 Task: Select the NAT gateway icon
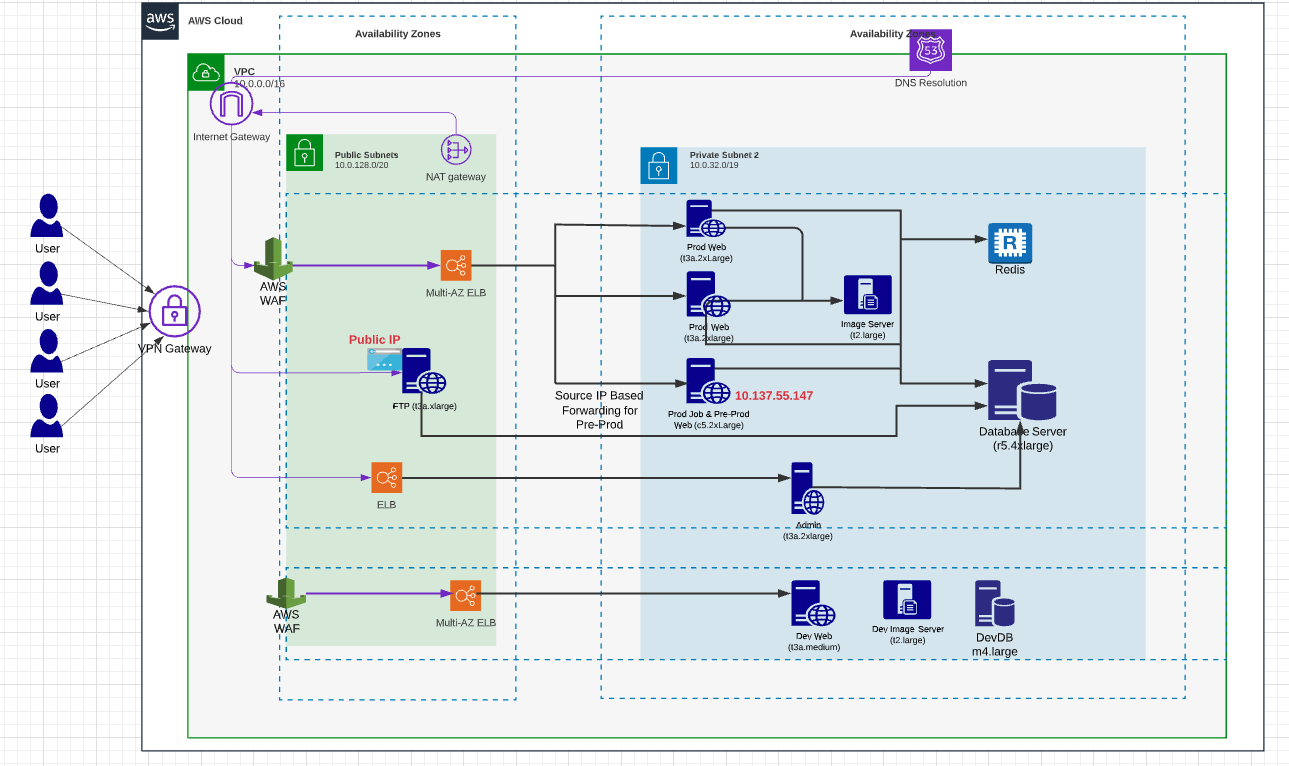coord(455,150)
